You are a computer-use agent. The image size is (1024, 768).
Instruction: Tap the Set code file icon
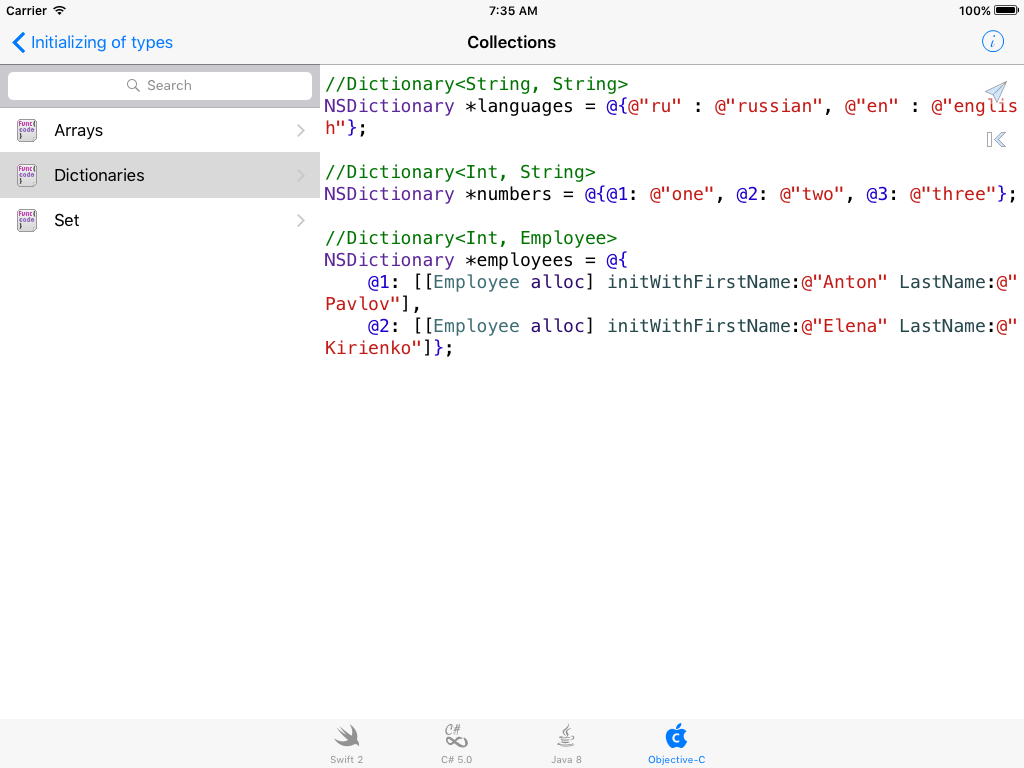tap(27, 220)
